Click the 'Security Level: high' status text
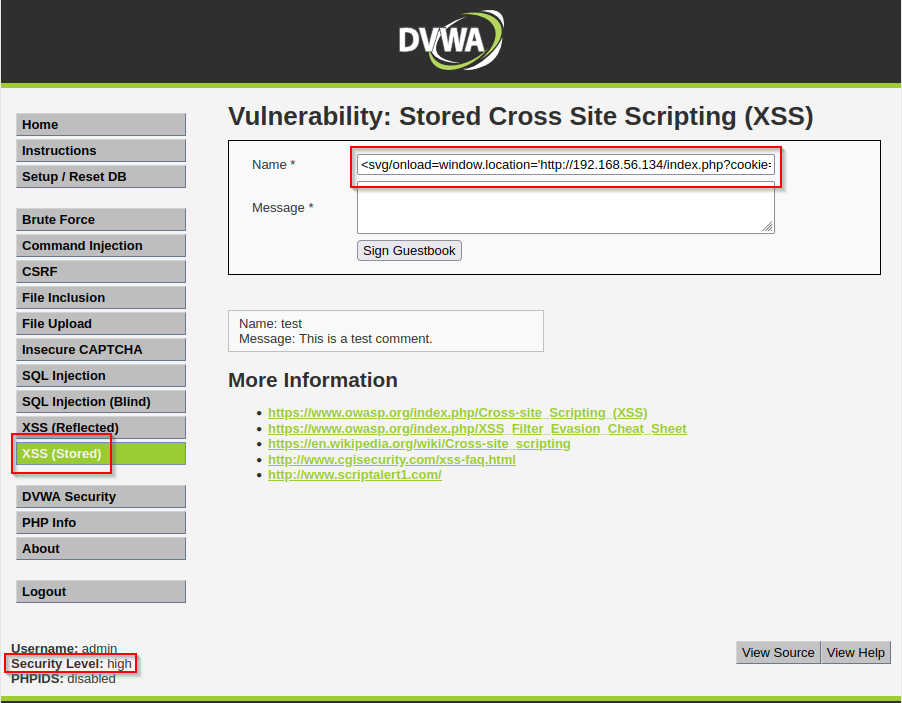 click(71, 663)
